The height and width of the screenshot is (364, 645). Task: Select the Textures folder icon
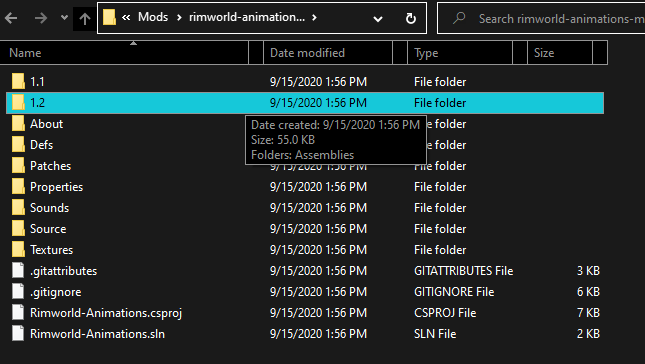pos(18,249)
